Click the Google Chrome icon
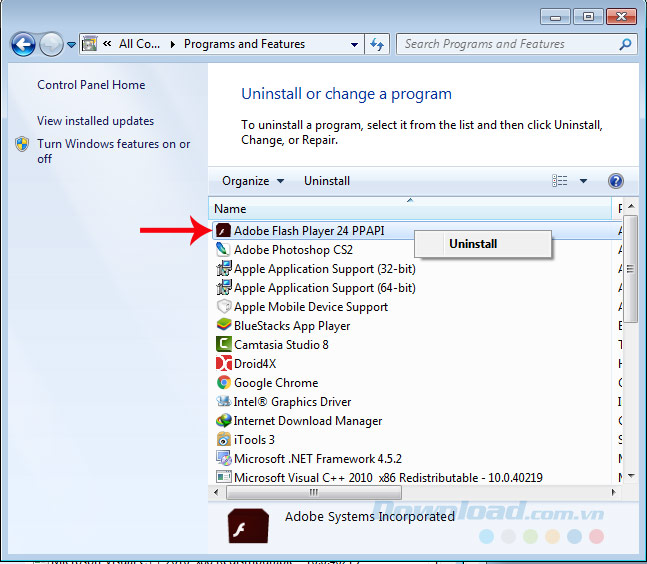647x564 pixels. pos(224,382)
